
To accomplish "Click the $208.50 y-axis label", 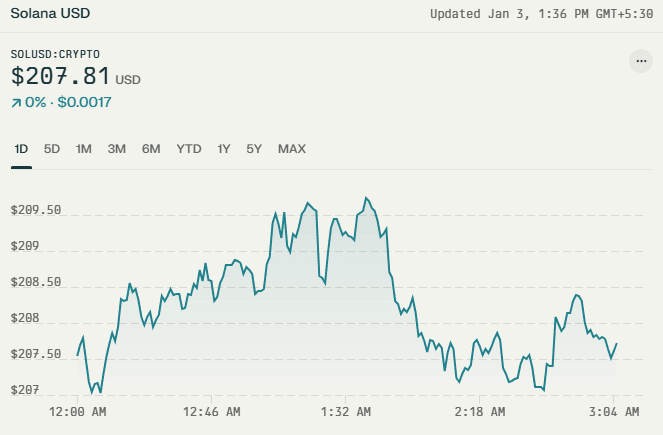I will point(36,282).
